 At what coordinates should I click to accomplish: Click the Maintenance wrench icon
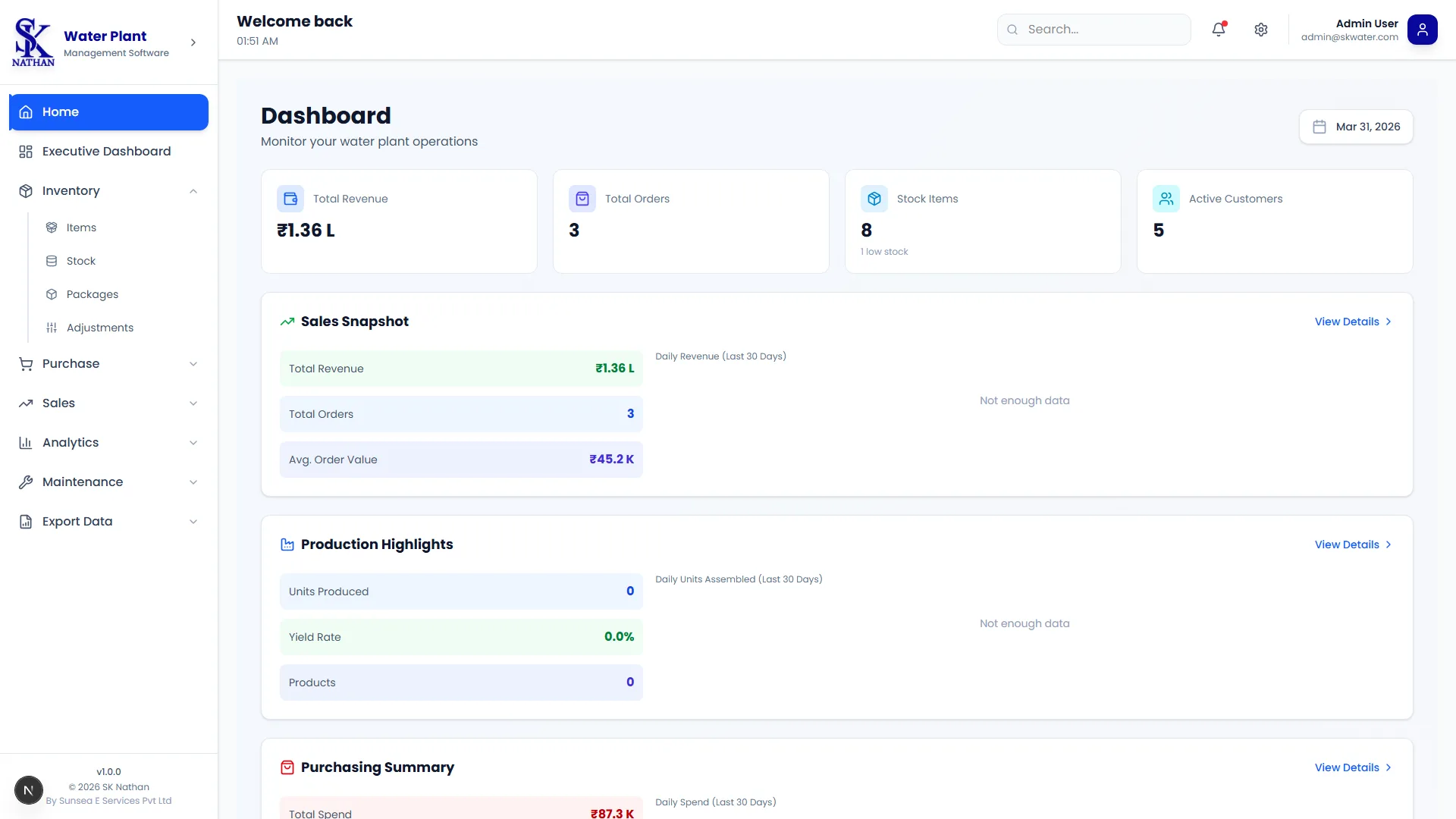(x=26, y=482)
